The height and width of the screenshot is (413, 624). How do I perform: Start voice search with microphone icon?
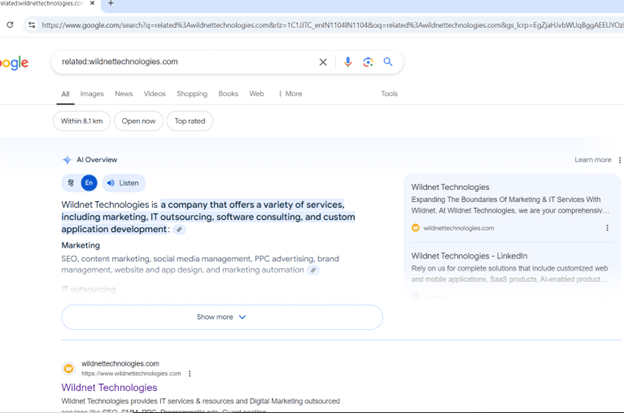point(348,62)
